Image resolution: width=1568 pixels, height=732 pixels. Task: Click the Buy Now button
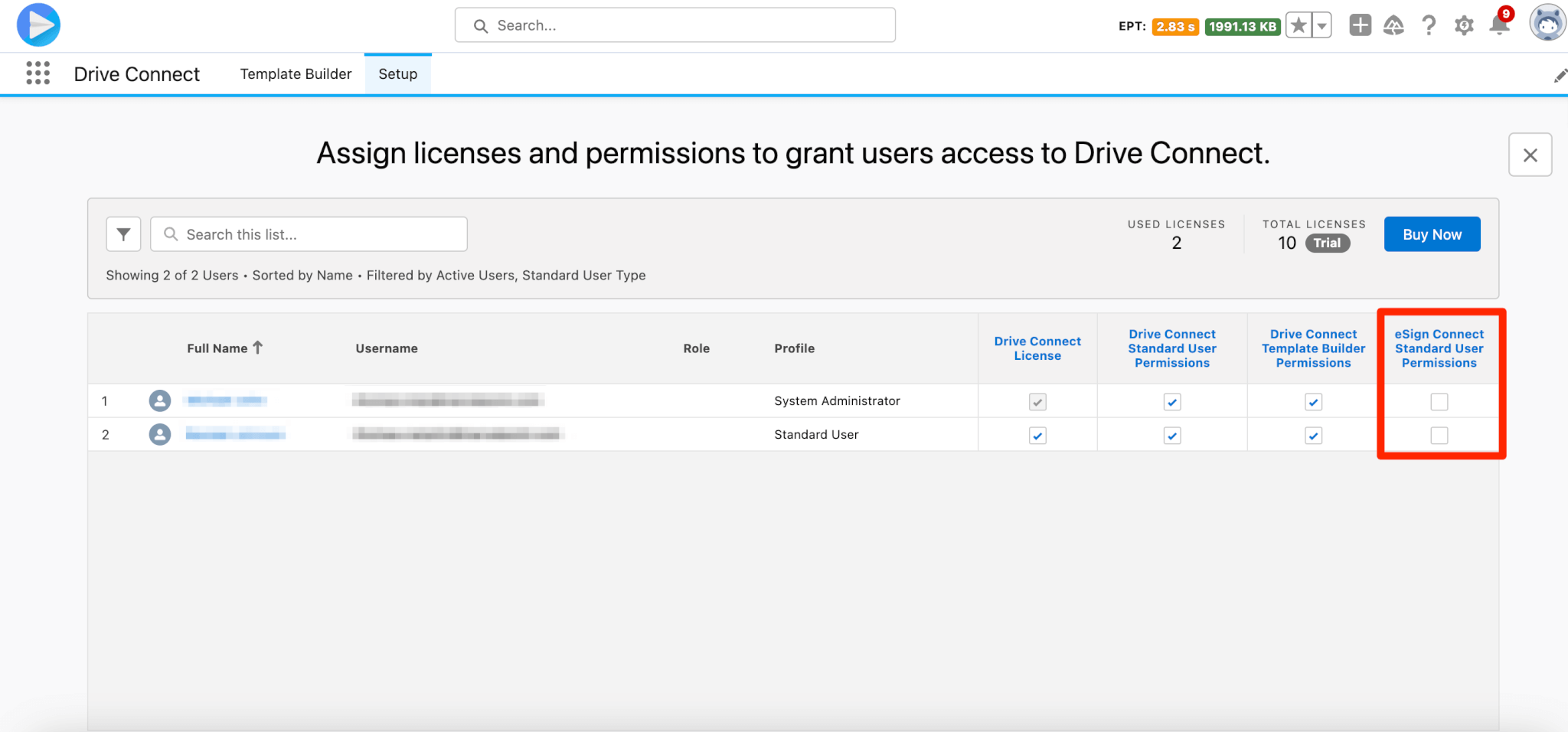(1432, 234)
